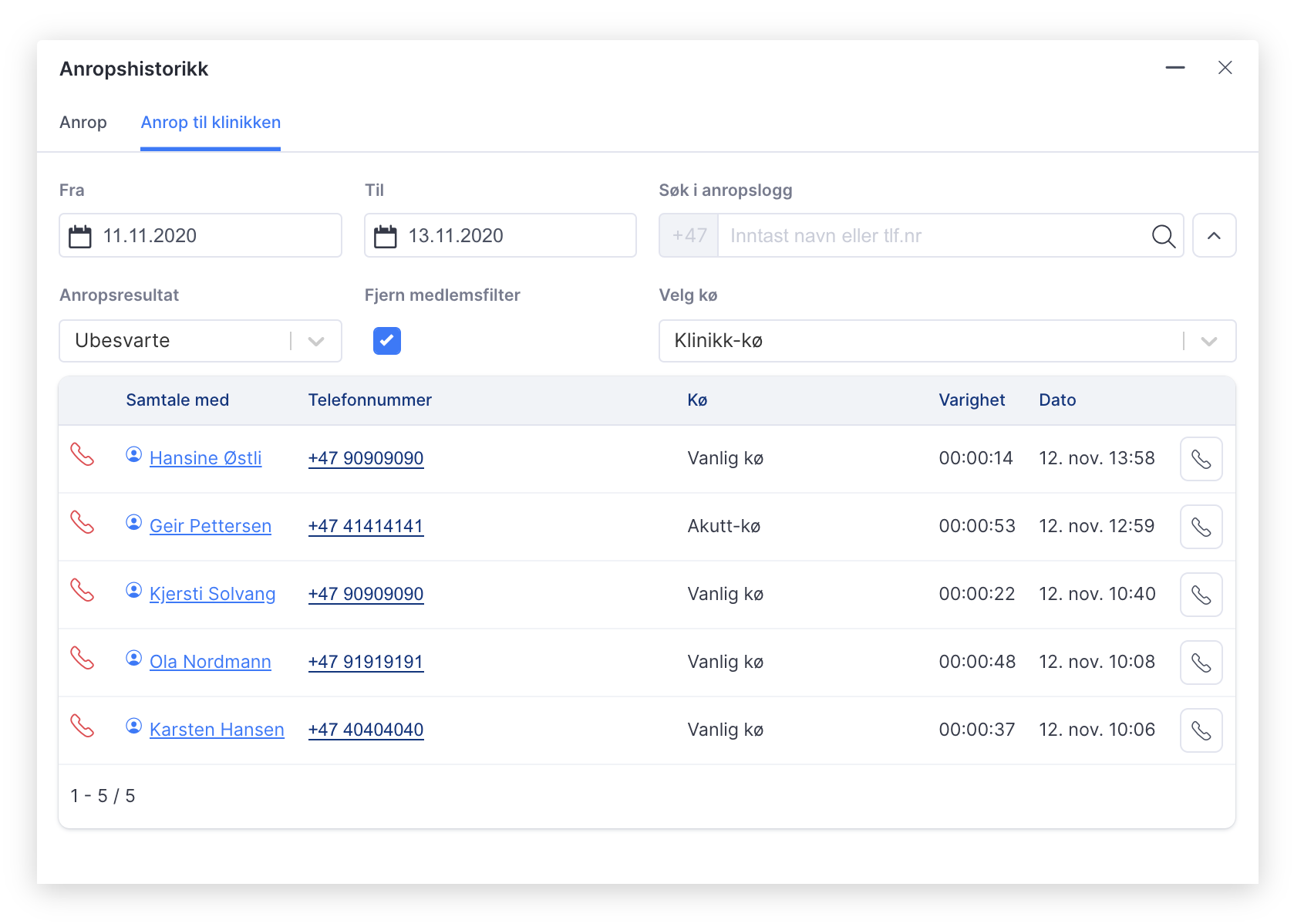Image resolution: width=1294 pixels, height=924 pixels.
Task: Click the Samtale med column header
Action: click(177, 400)
